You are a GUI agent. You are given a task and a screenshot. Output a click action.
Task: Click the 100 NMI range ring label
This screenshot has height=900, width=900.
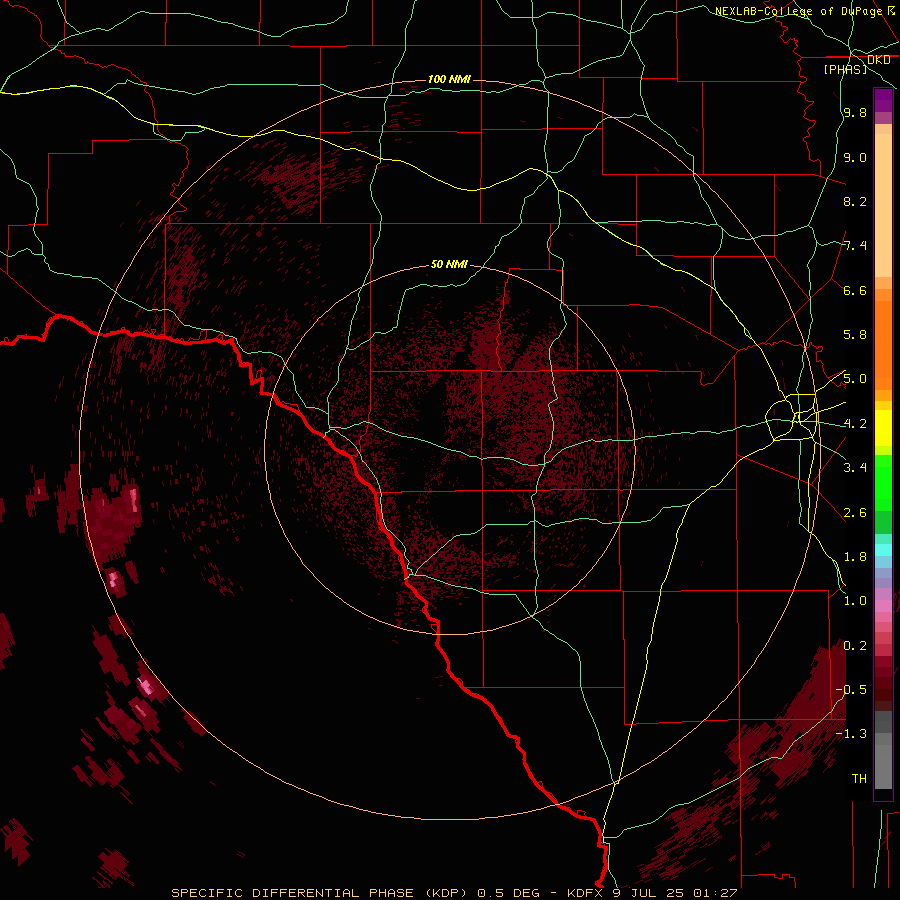(x=449, y=79)
